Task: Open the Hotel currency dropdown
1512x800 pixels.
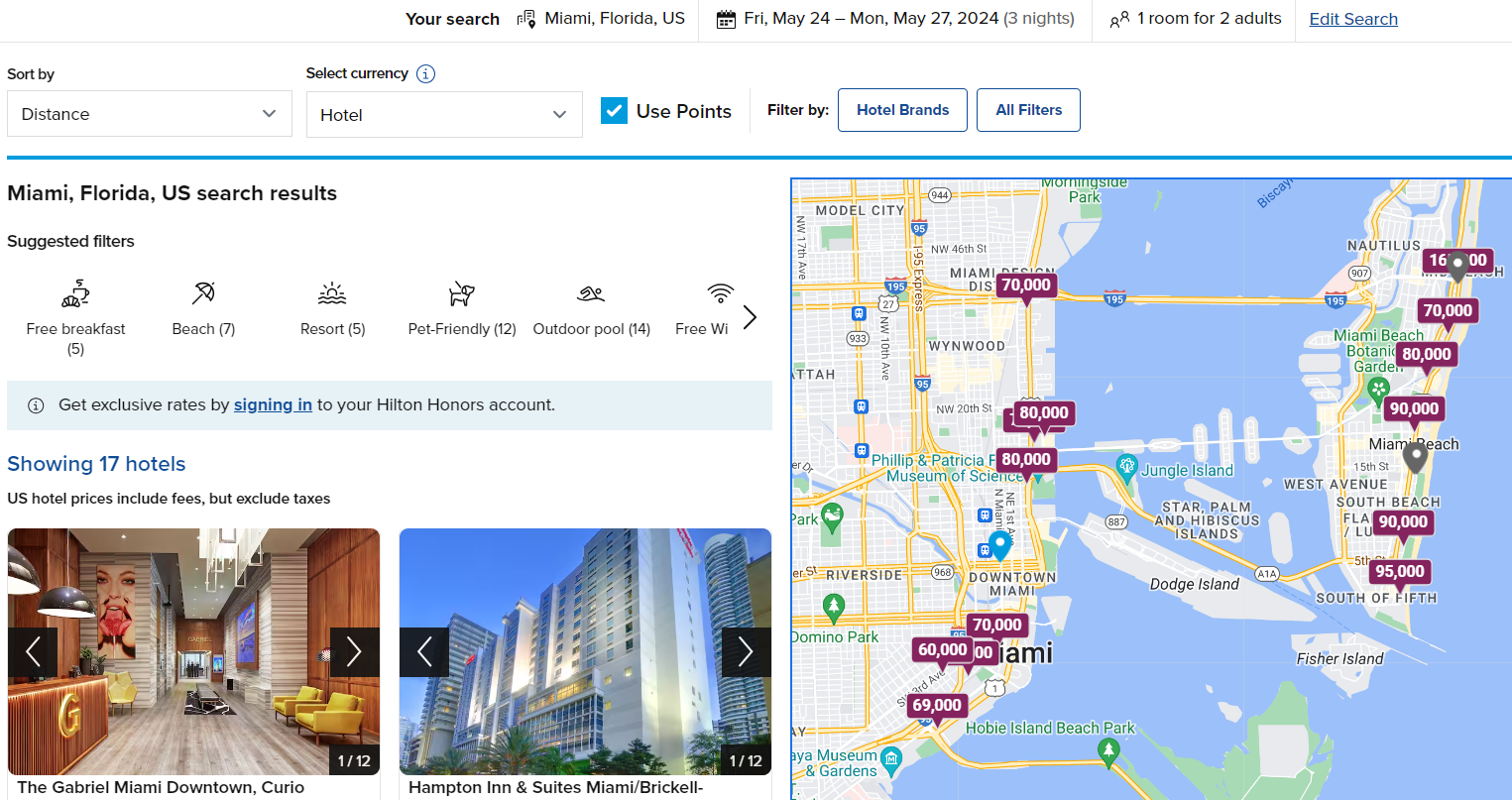Action: (443, 114)
